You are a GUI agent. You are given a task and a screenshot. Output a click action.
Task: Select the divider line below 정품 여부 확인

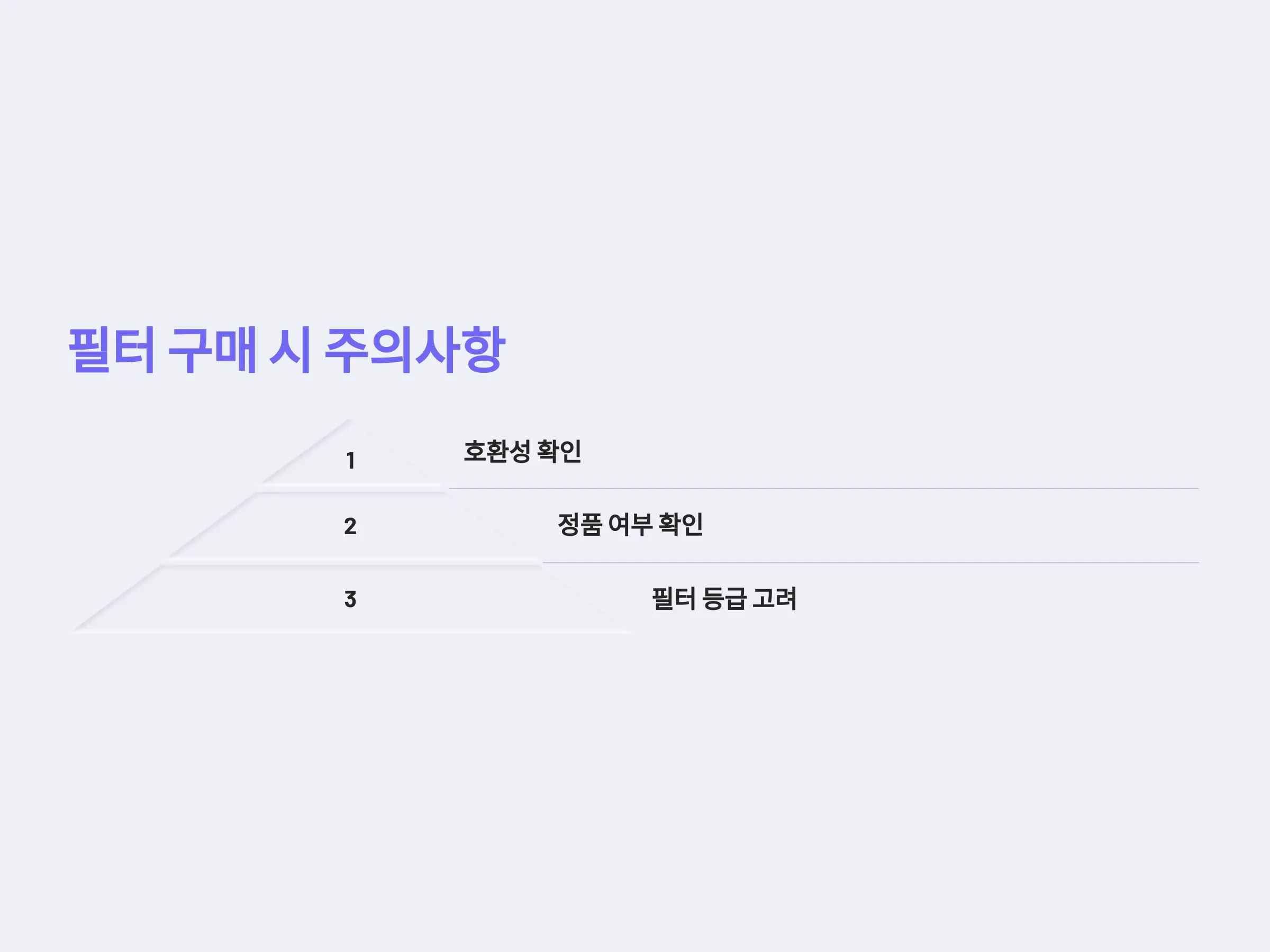(x=870, y=563)
